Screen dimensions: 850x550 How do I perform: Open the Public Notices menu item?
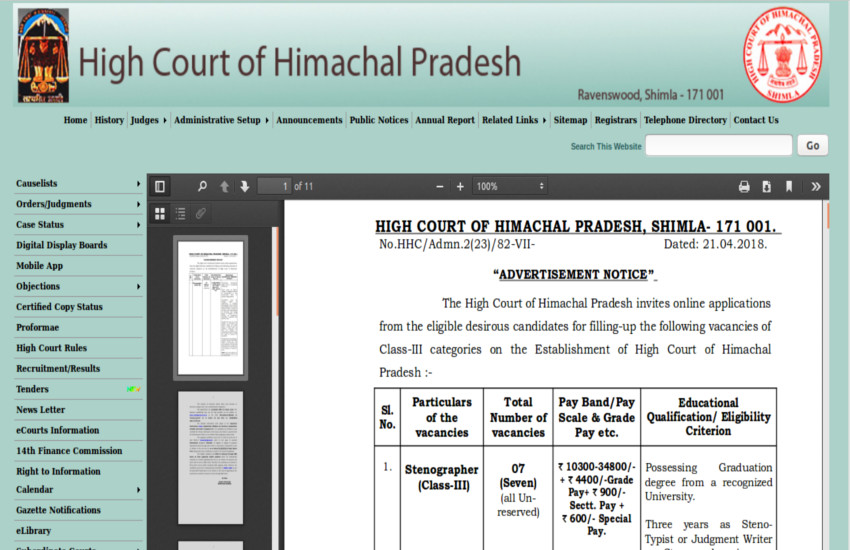click(379, 120)
